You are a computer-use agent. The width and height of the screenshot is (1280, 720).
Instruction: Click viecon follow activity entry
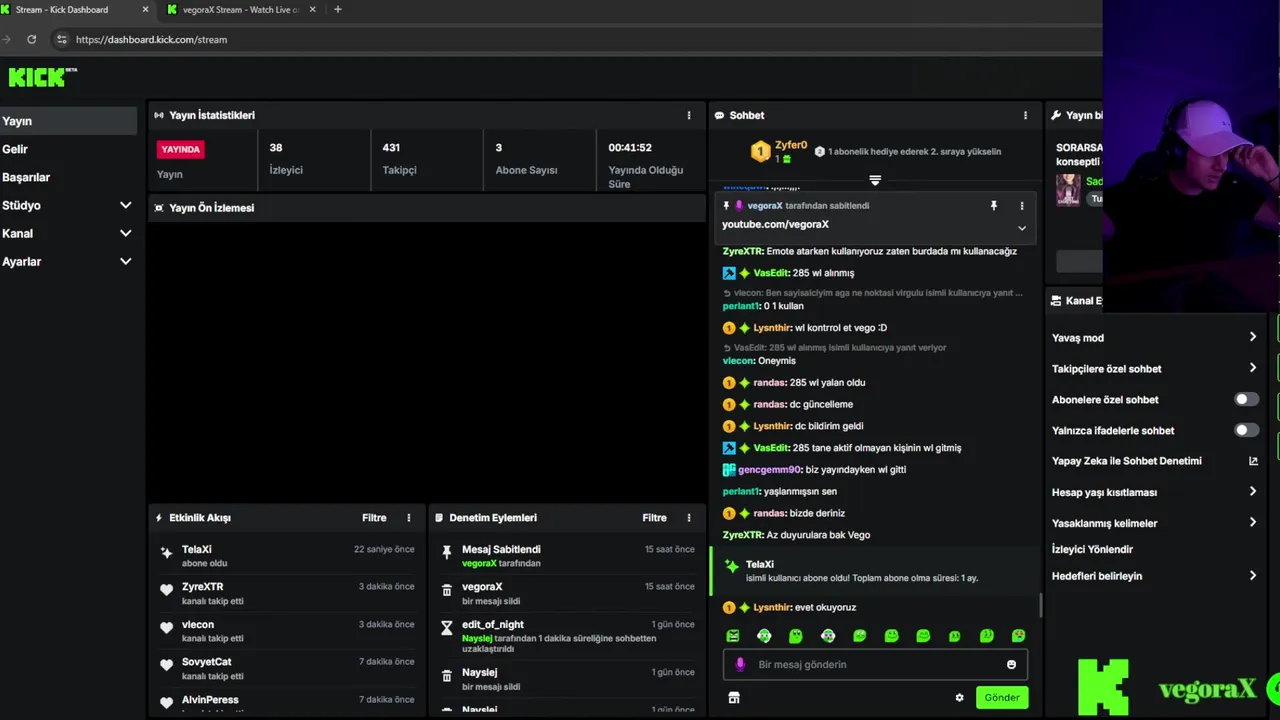click(287, 631)
